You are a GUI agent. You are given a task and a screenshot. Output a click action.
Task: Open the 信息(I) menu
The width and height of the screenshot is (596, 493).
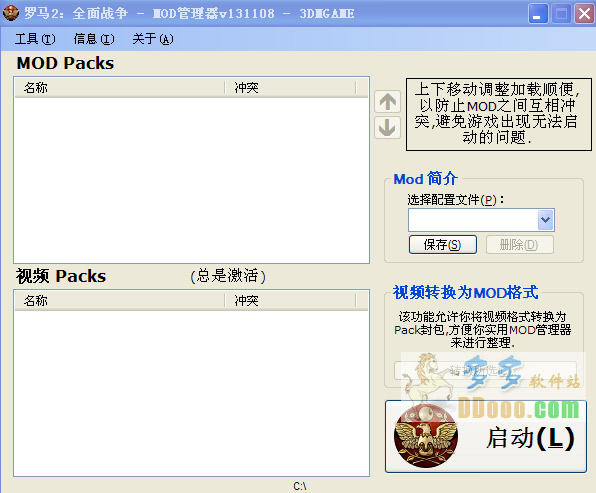(x=94, y=39)
